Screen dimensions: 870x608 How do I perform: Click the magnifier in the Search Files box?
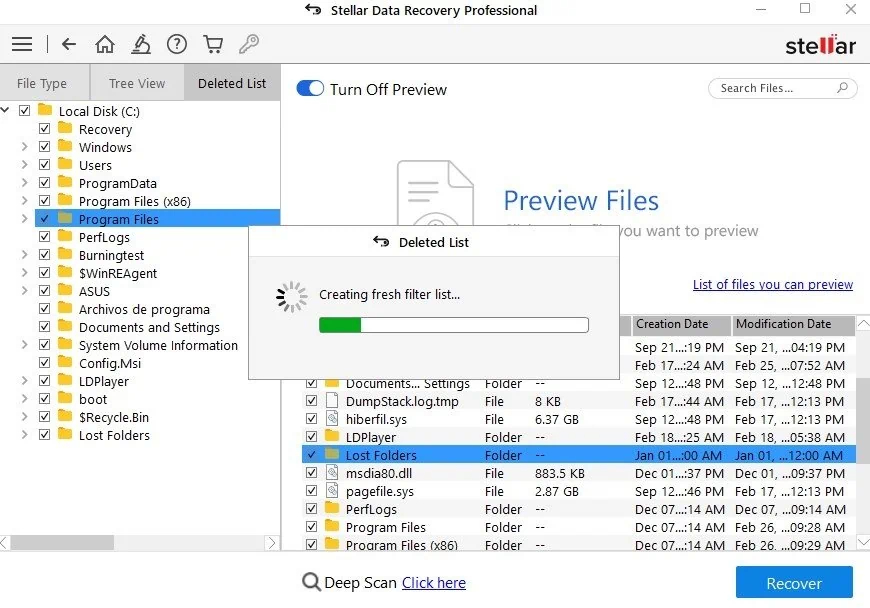pyautogui.click(x=844, y=88)
